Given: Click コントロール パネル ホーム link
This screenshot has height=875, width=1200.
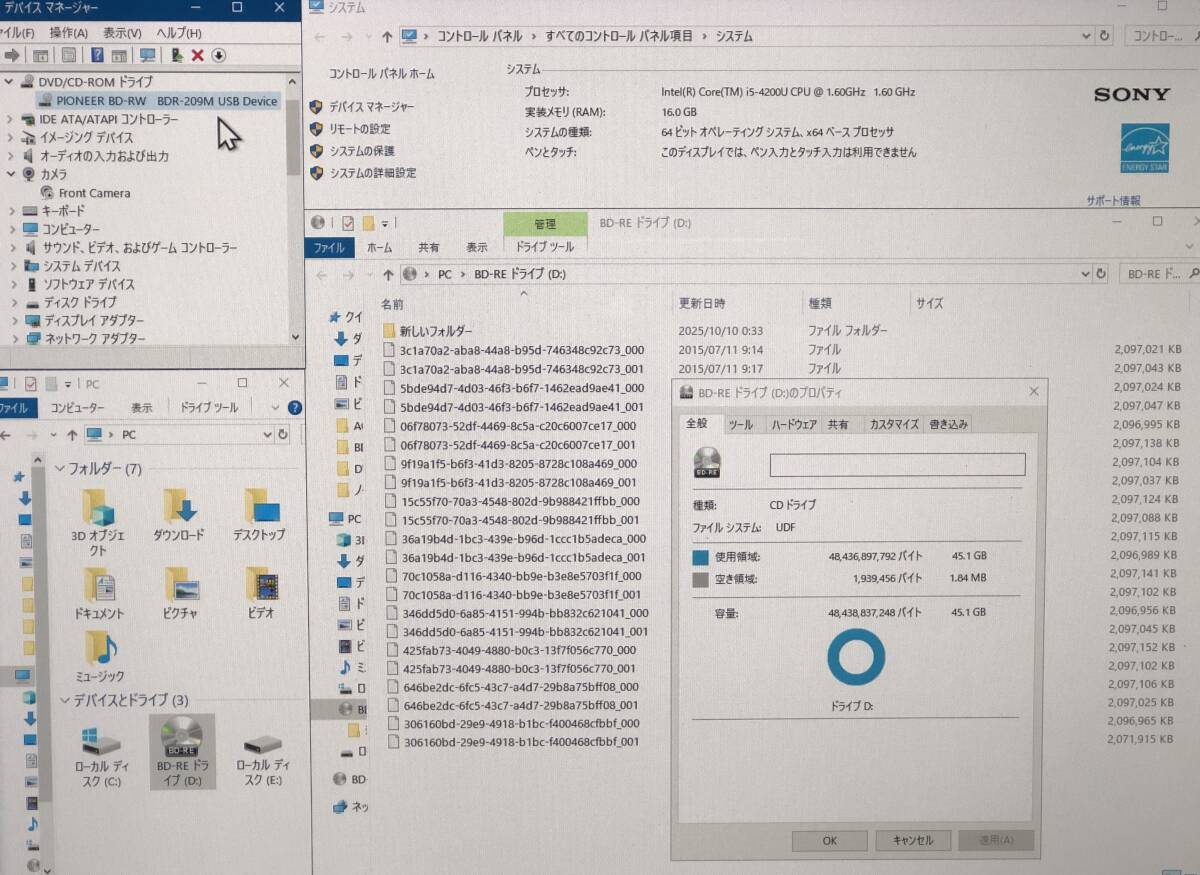Looking at the screenshot, I should pos(382,74).
